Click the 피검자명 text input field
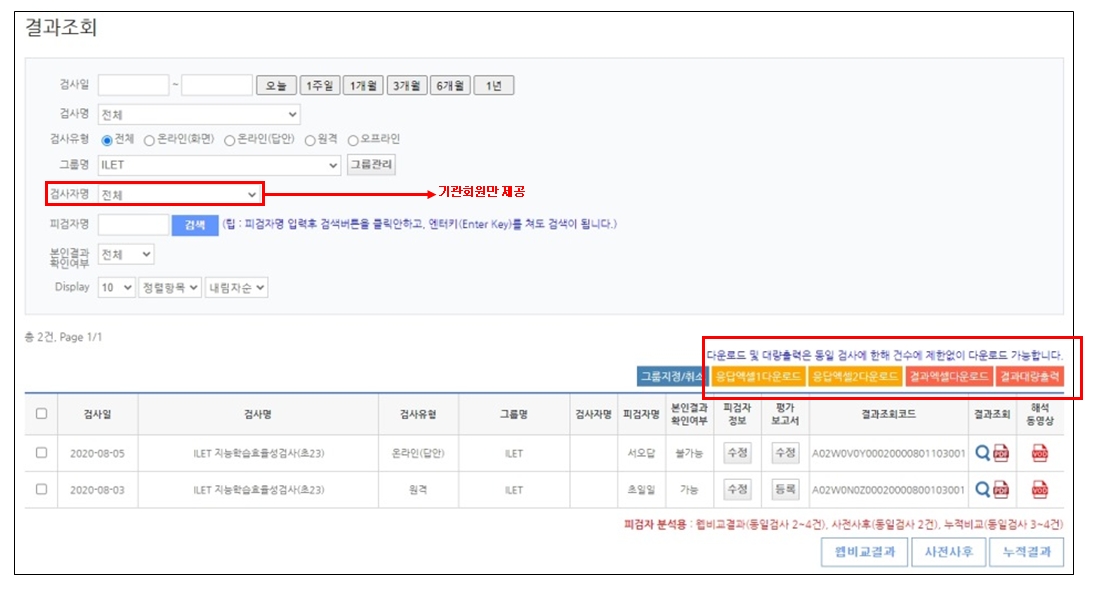Viewport: 1095px width, 589px height. (133, 225)
